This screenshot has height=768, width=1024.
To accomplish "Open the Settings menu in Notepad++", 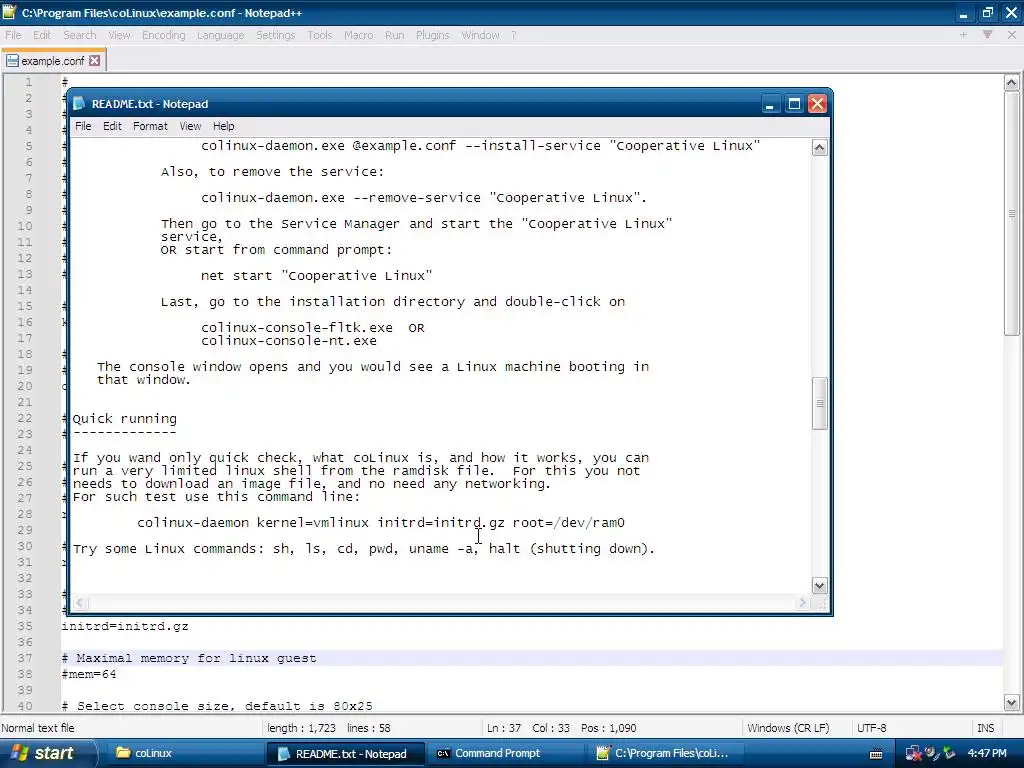I will click(x=276, y=35).
